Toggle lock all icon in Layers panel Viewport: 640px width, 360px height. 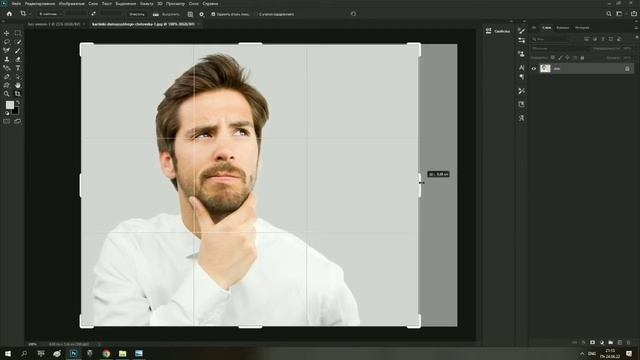coord(582,58)
